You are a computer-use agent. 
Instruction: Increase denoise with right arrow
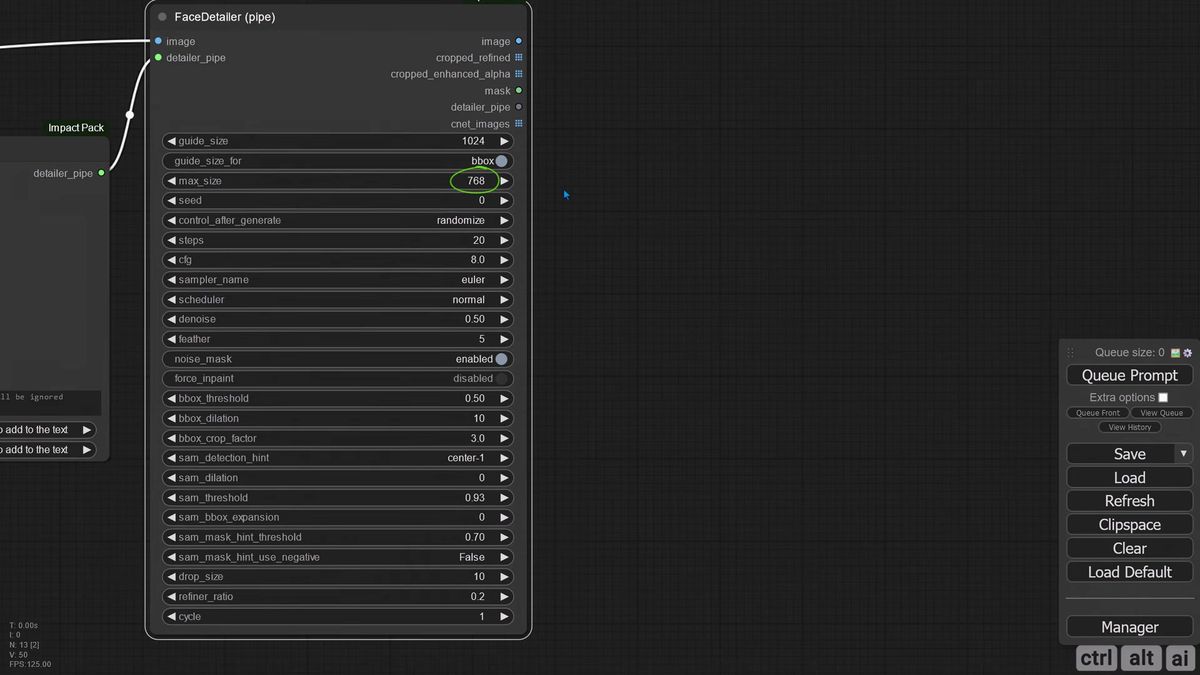(504, 319)
